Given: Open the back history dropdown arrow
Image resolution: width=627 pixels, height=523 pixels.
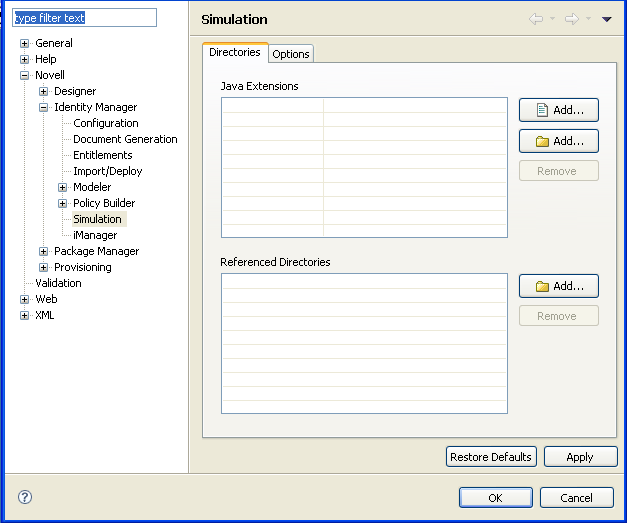Looking at the screenshot, I should coord(553,18).
